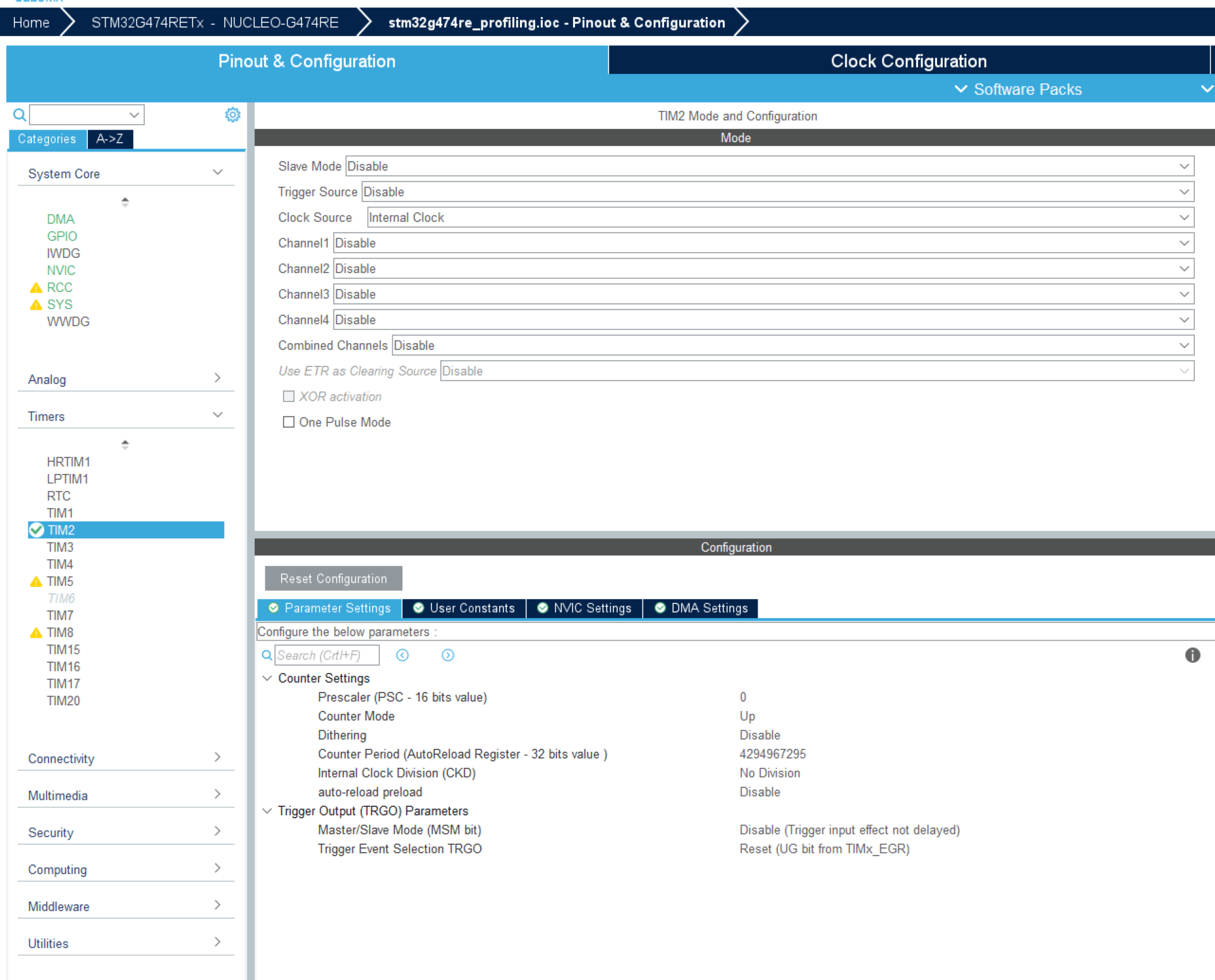Go to previous search result arrow
The image size is (1215, 980).
point(402,655)
